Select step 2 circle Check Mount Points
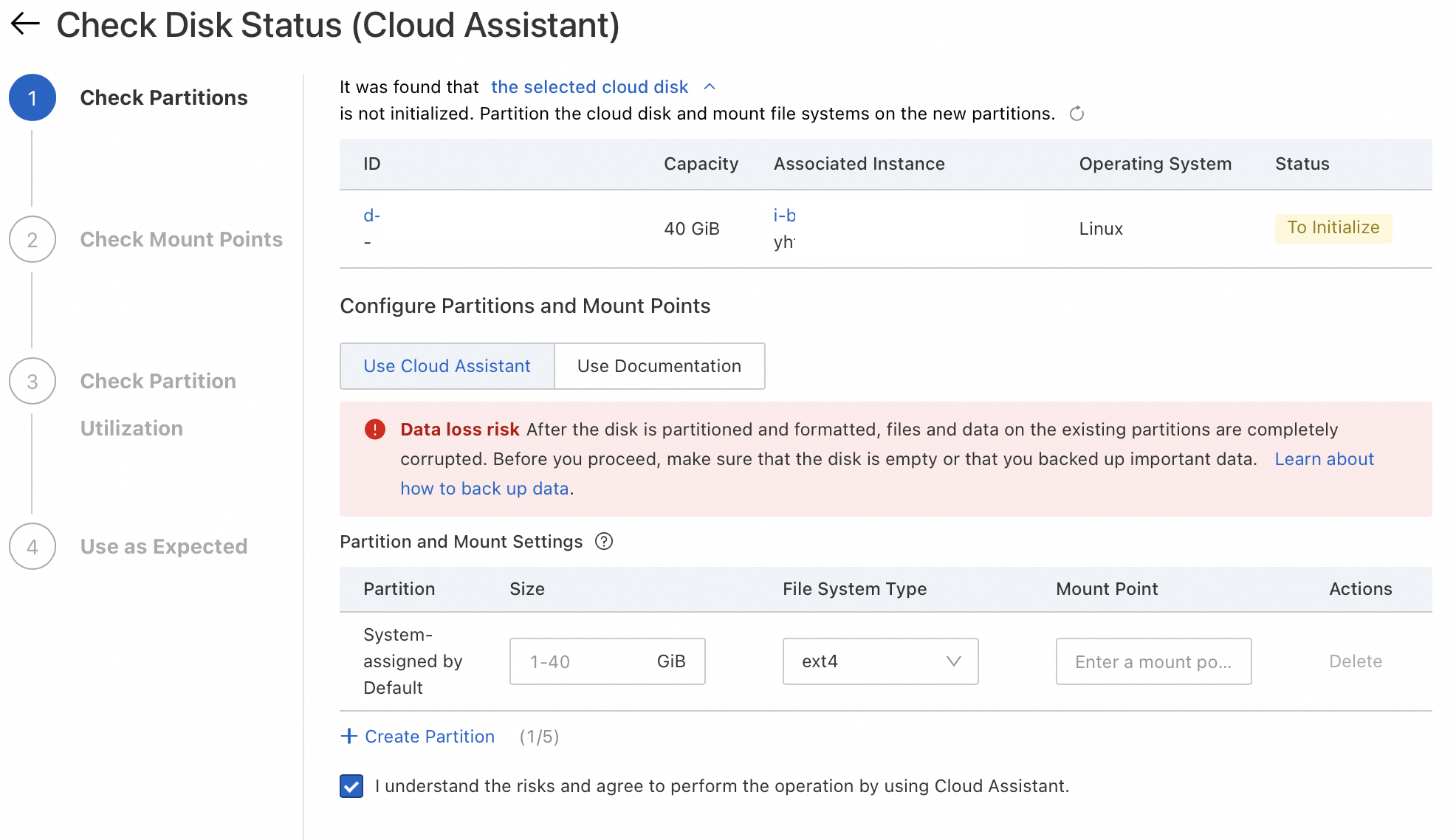The width and height of the screenshot is (1456, 840). [x=32, y=239]
